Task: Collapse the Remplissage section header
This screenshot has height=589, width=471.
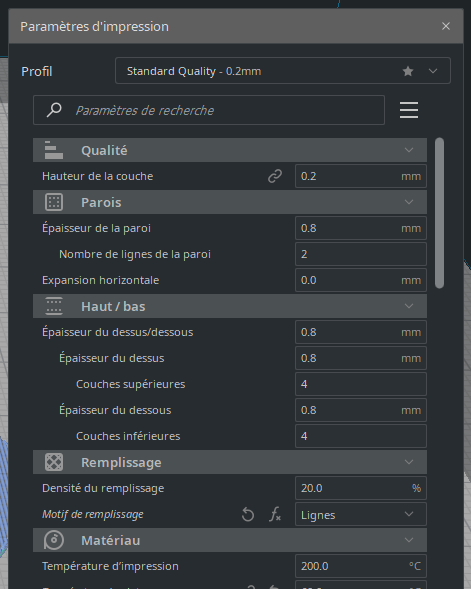Action: (230, 462)
